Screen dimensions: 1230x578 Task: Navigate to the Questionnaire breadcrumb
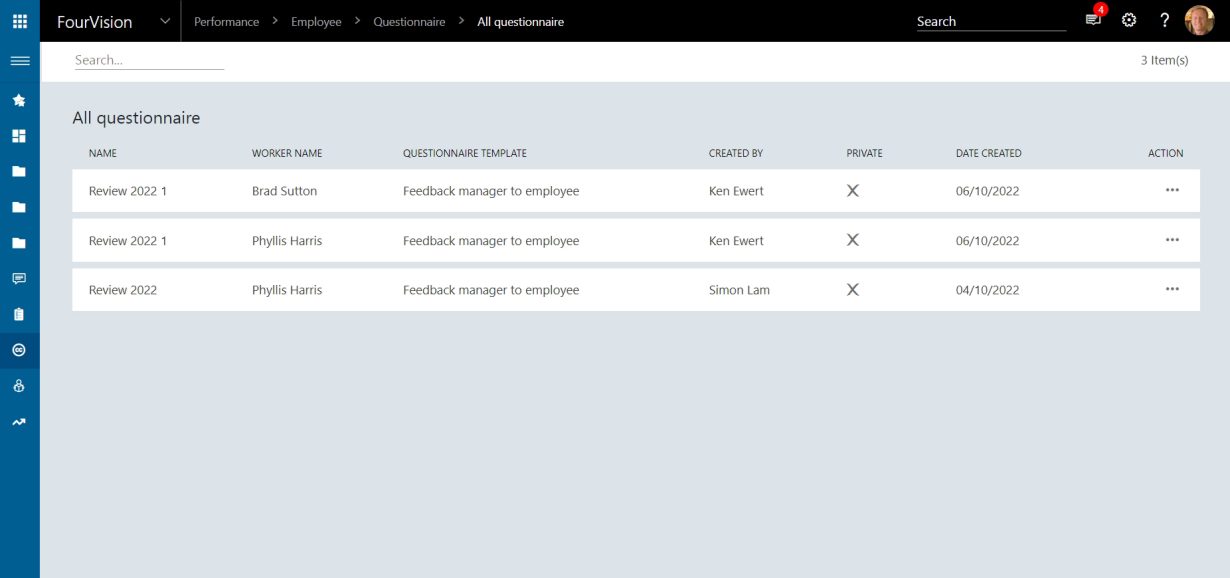[408, 21]
